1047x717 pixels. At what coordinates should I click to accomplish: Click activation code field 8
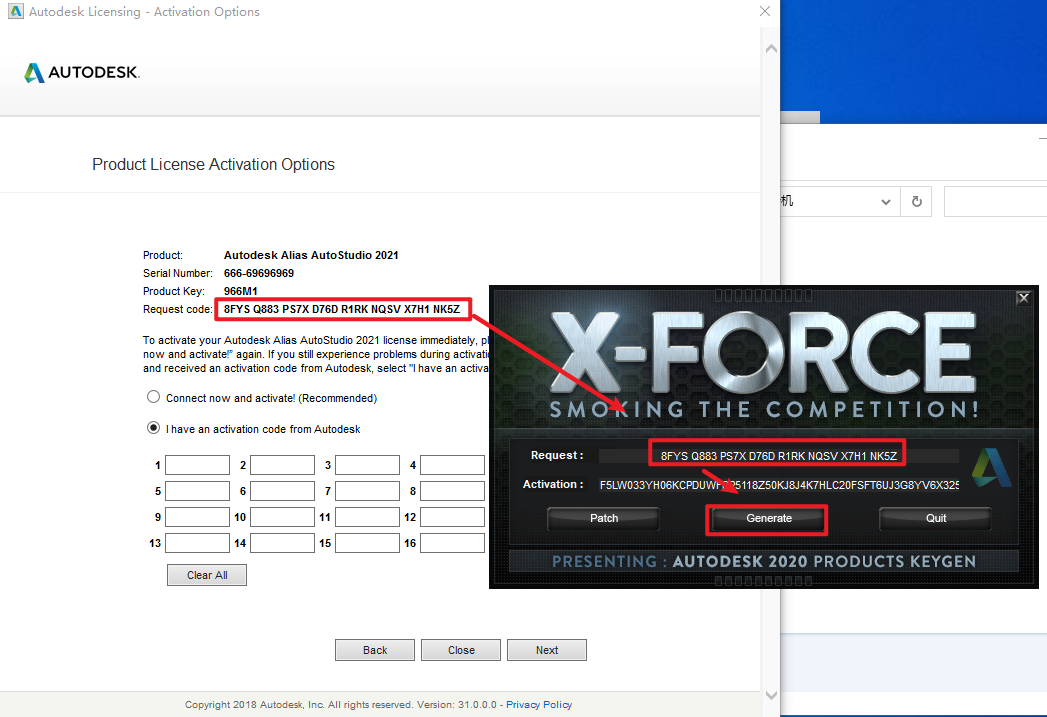click(x=452, y=491)
